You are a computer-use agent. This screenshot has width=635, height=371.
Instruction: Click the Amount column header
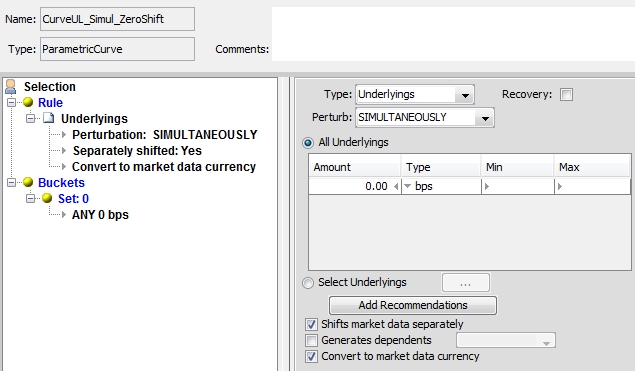(355, 167)
